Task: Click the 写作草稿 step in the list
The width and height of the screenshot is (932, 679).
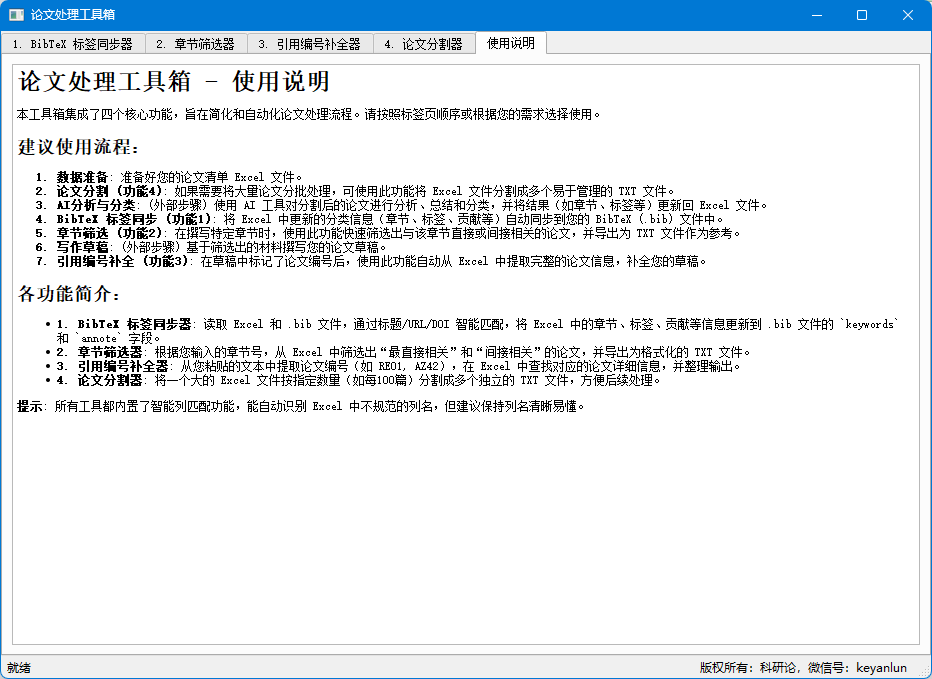Action: (x=82, y=247)
